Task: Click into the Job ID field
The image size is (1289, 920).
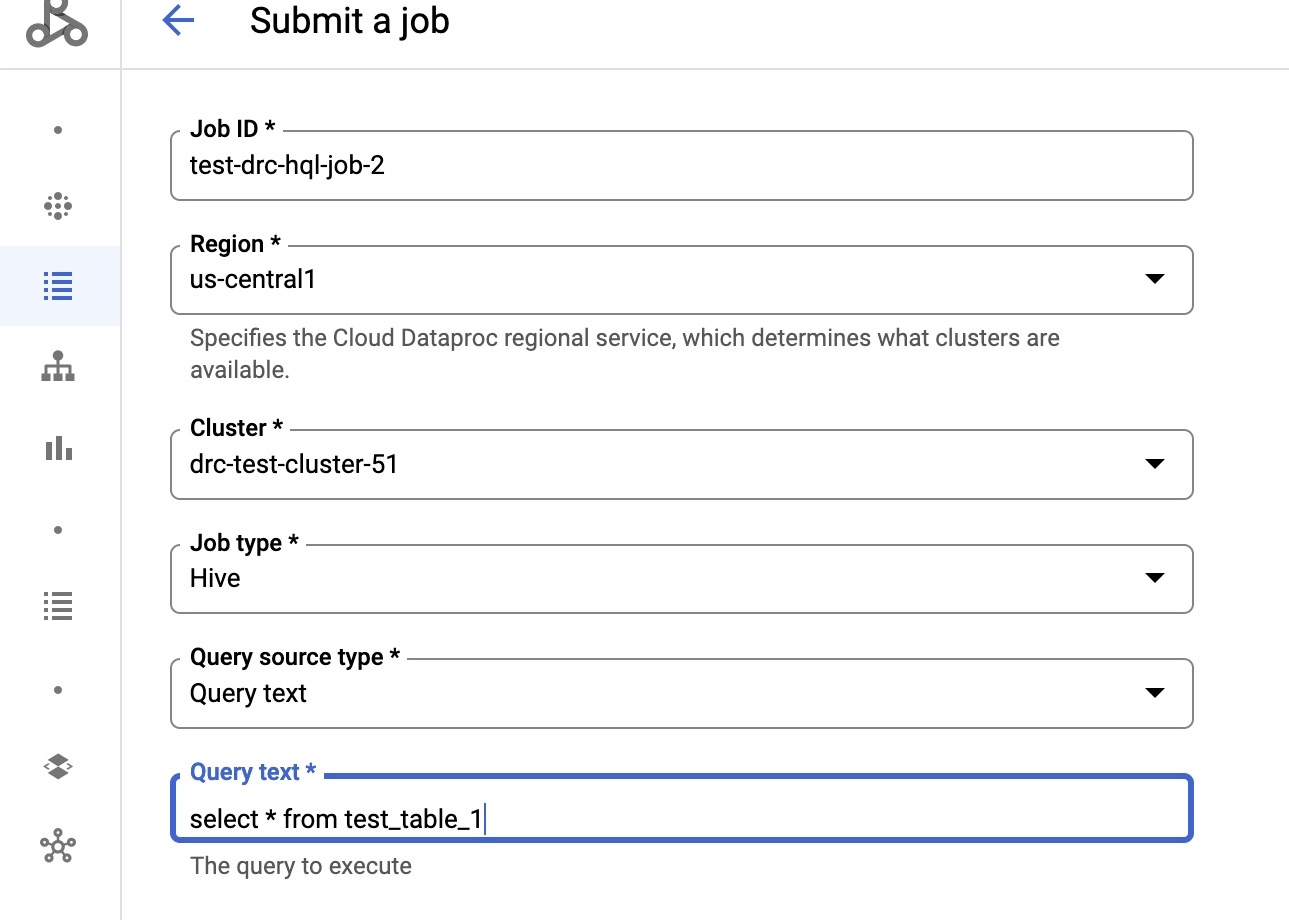Action: coord(680,165)
